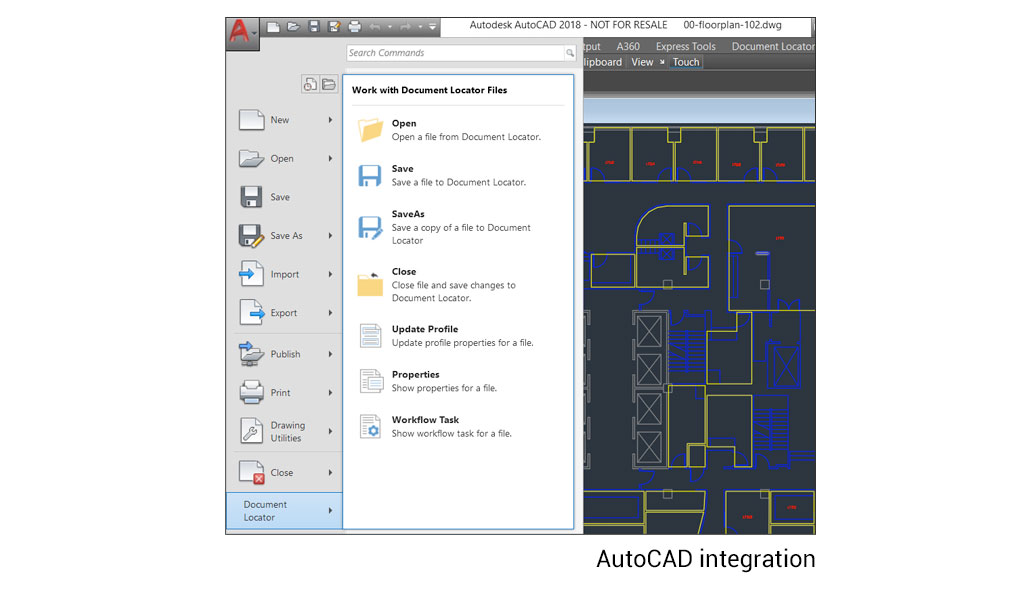1024x614 pixels.
Task: Save a file to Document Locator
Action: pos(458,175)
